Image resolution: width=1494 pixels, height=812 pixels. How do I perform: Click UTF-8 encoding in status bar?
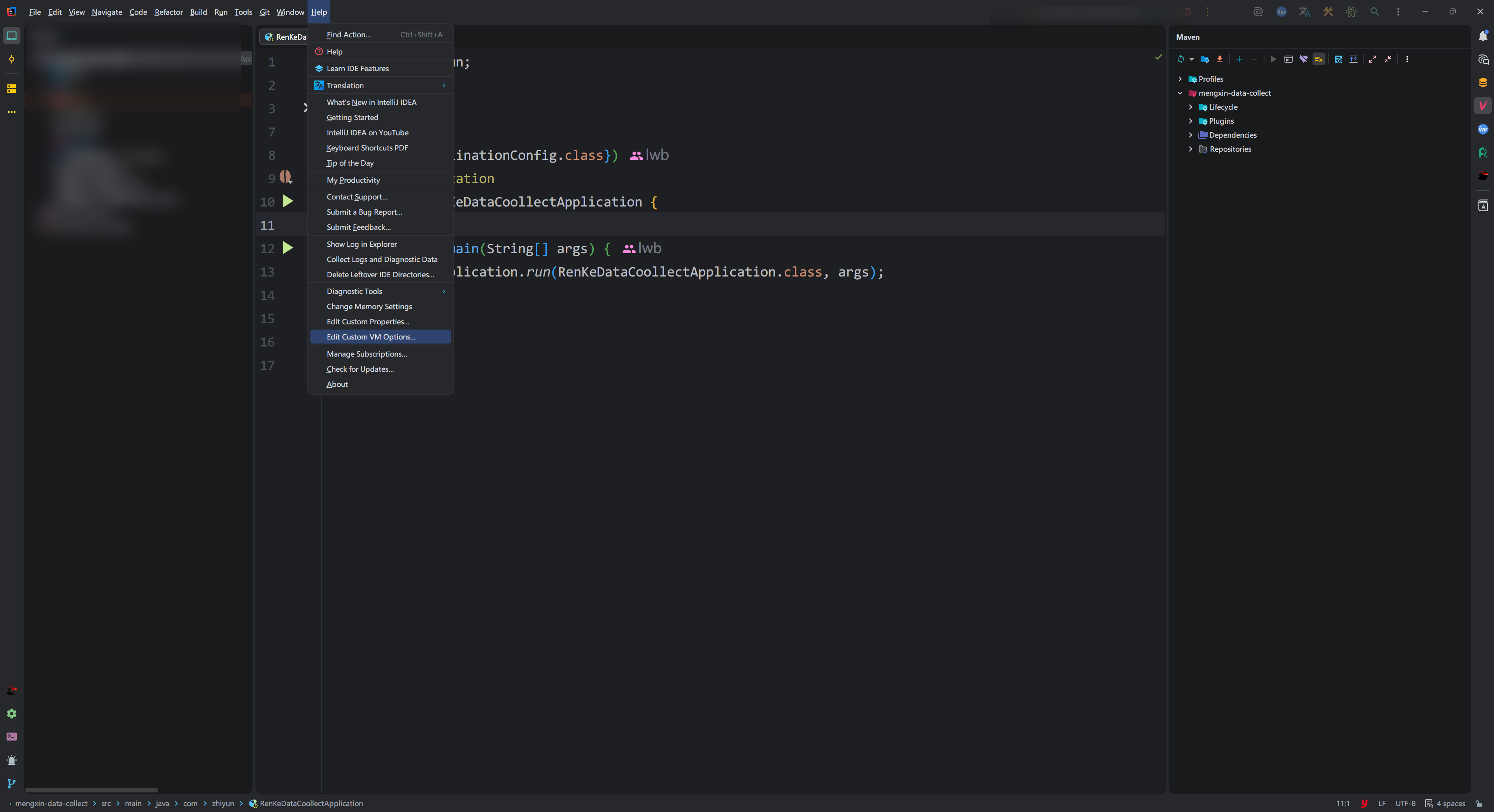coord(1405,803)
